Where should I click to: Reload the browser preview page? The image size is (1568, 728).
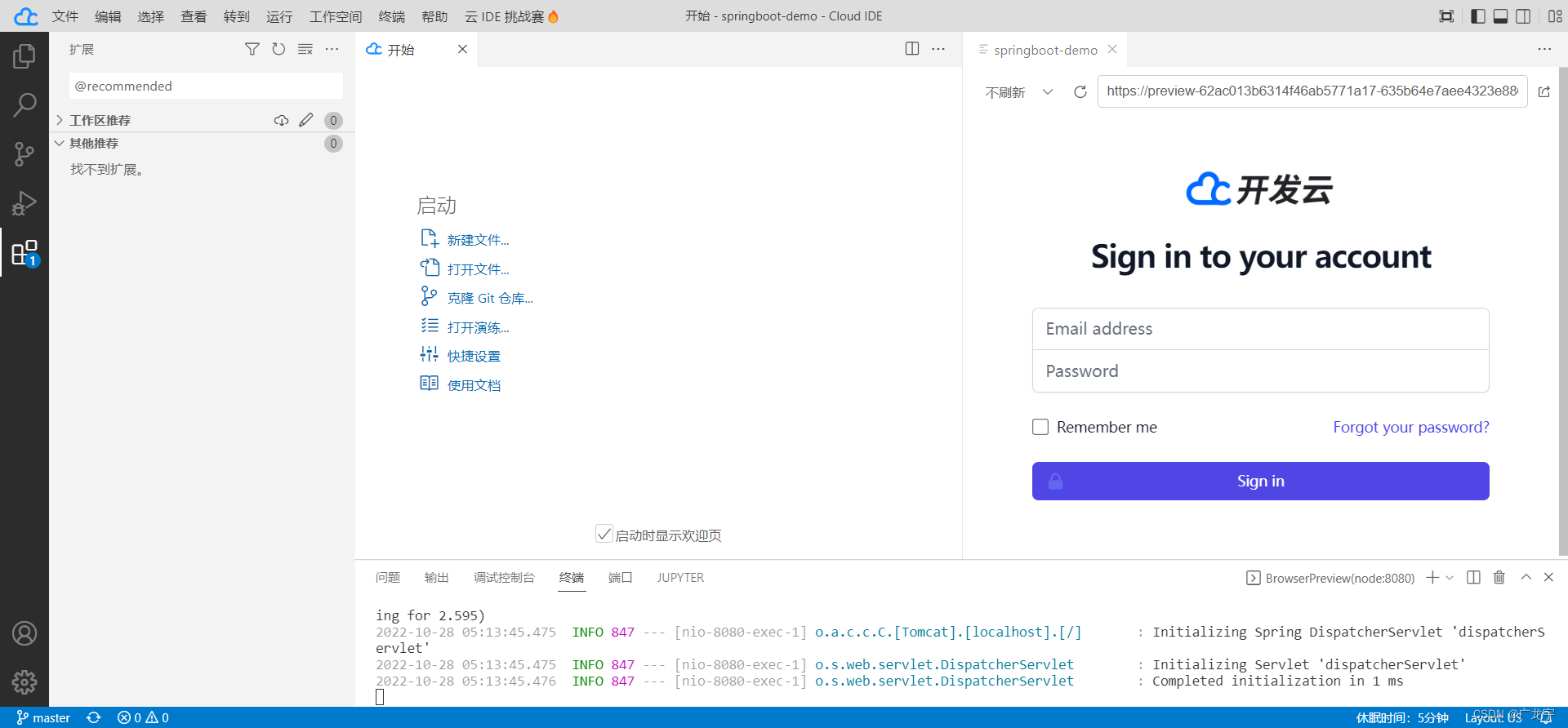tap(1080, 92)
